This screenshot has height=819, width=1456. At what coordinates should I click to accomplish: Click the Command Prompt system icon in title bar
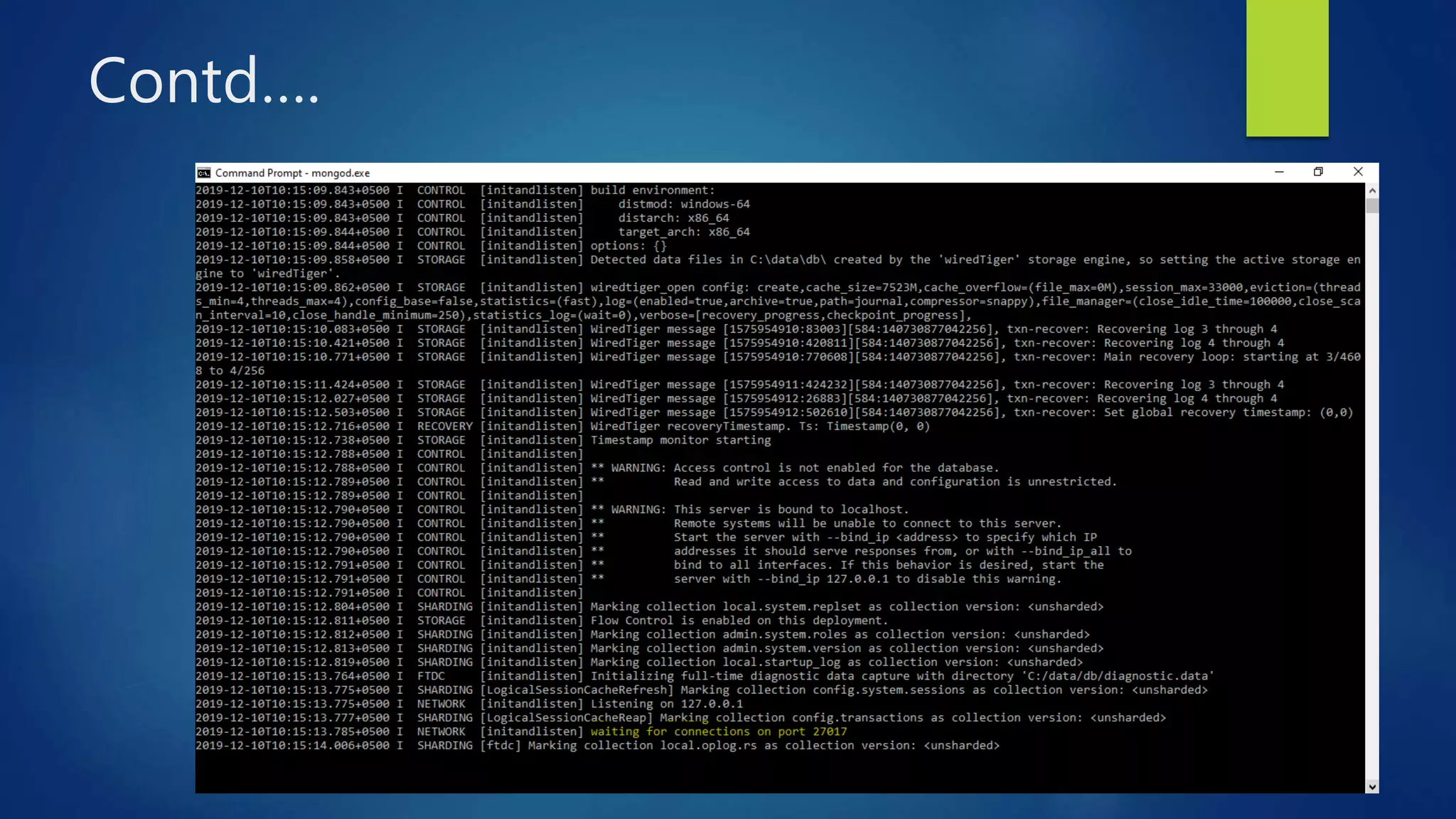point(204,173)
